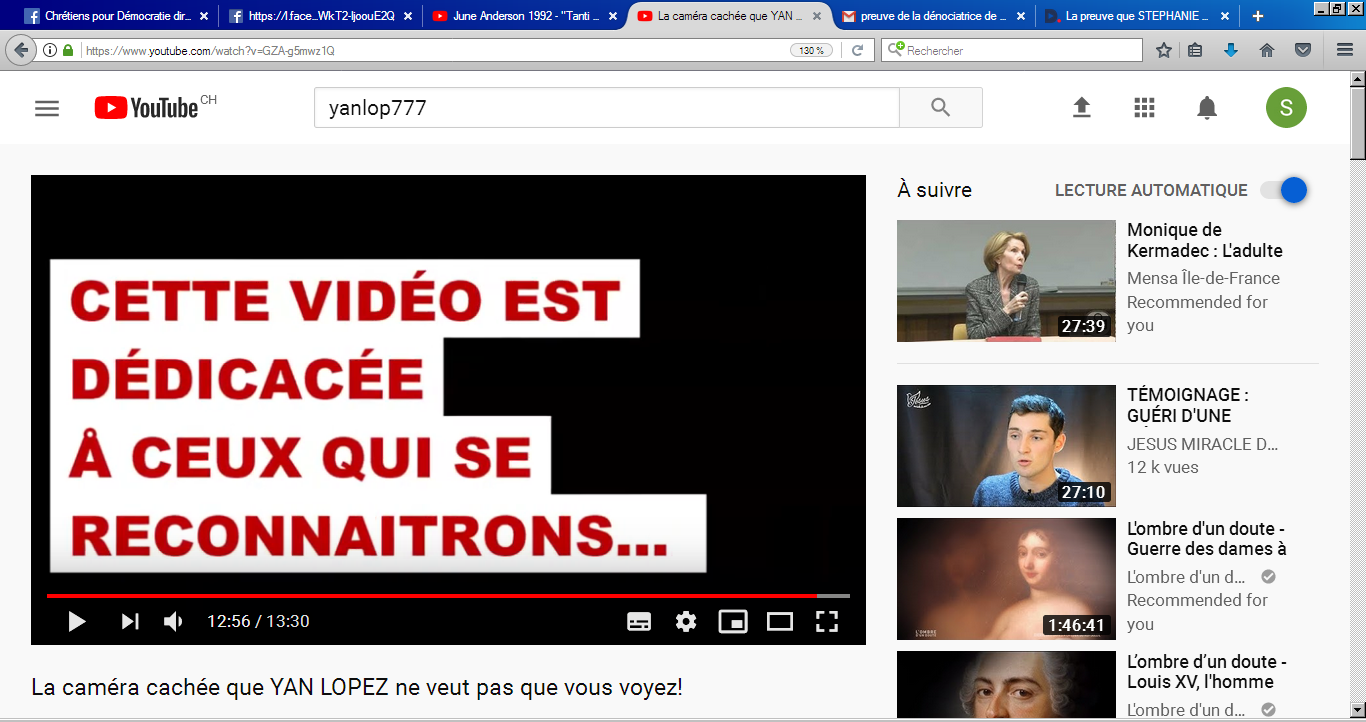
Task: Open L'ombre d'un doute - Guerre des dames title
Action: click(1207, 538)
